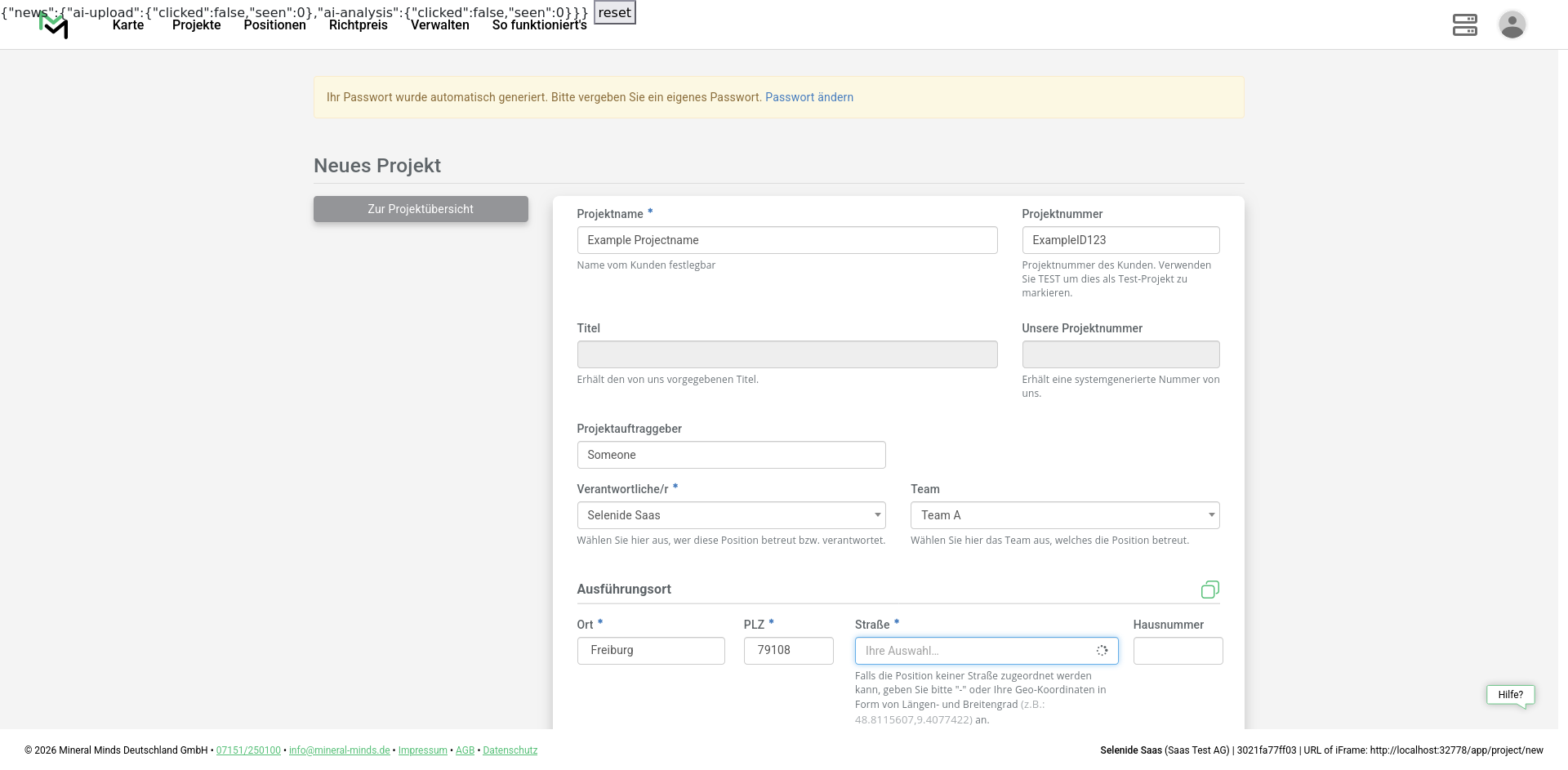1568x770 pixels.
Task: Open the Projekte menu item
Action: pos(196,25)
